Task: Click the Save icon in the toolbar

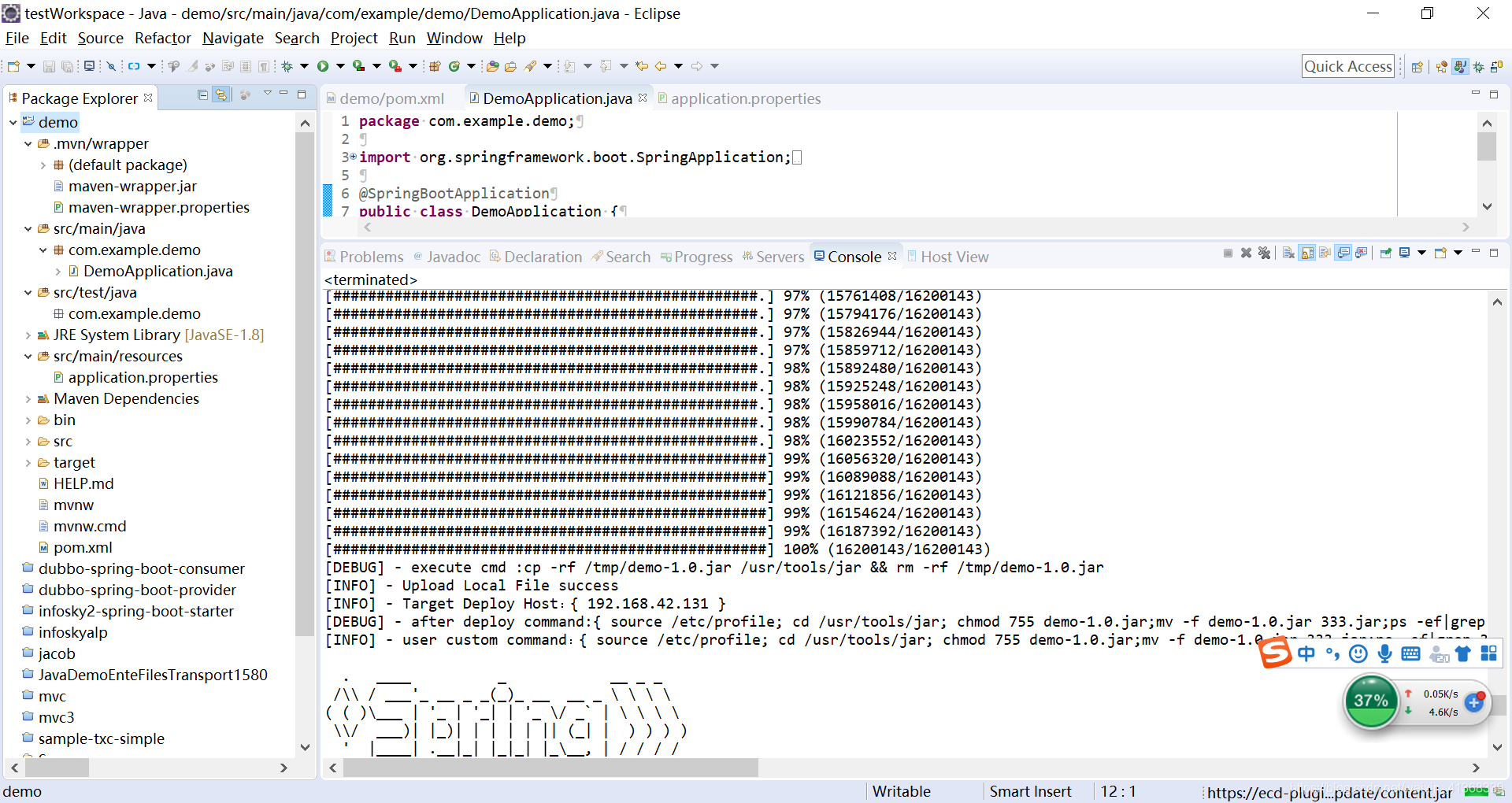Action: 49,66
